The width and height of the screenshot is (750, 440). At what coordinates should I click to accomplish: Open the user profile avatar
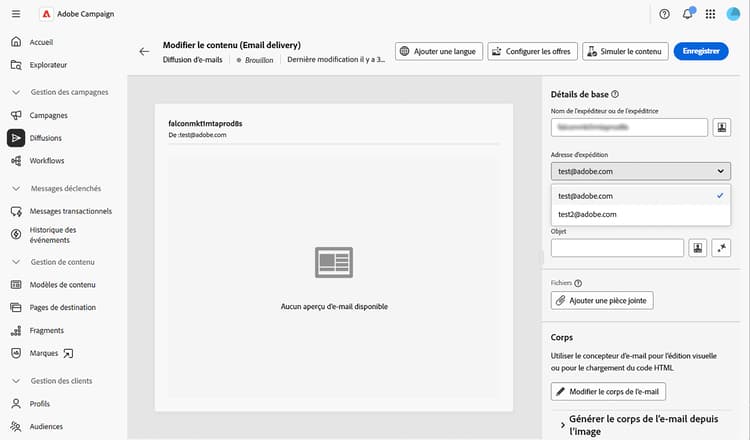(733, 14)
